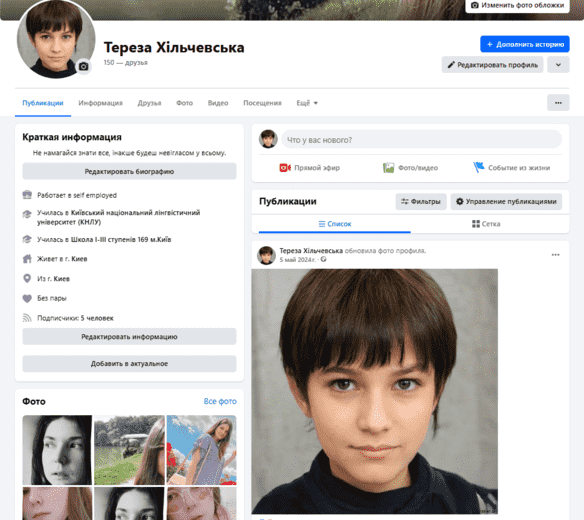Click the Что у вас нового input field

421,140
